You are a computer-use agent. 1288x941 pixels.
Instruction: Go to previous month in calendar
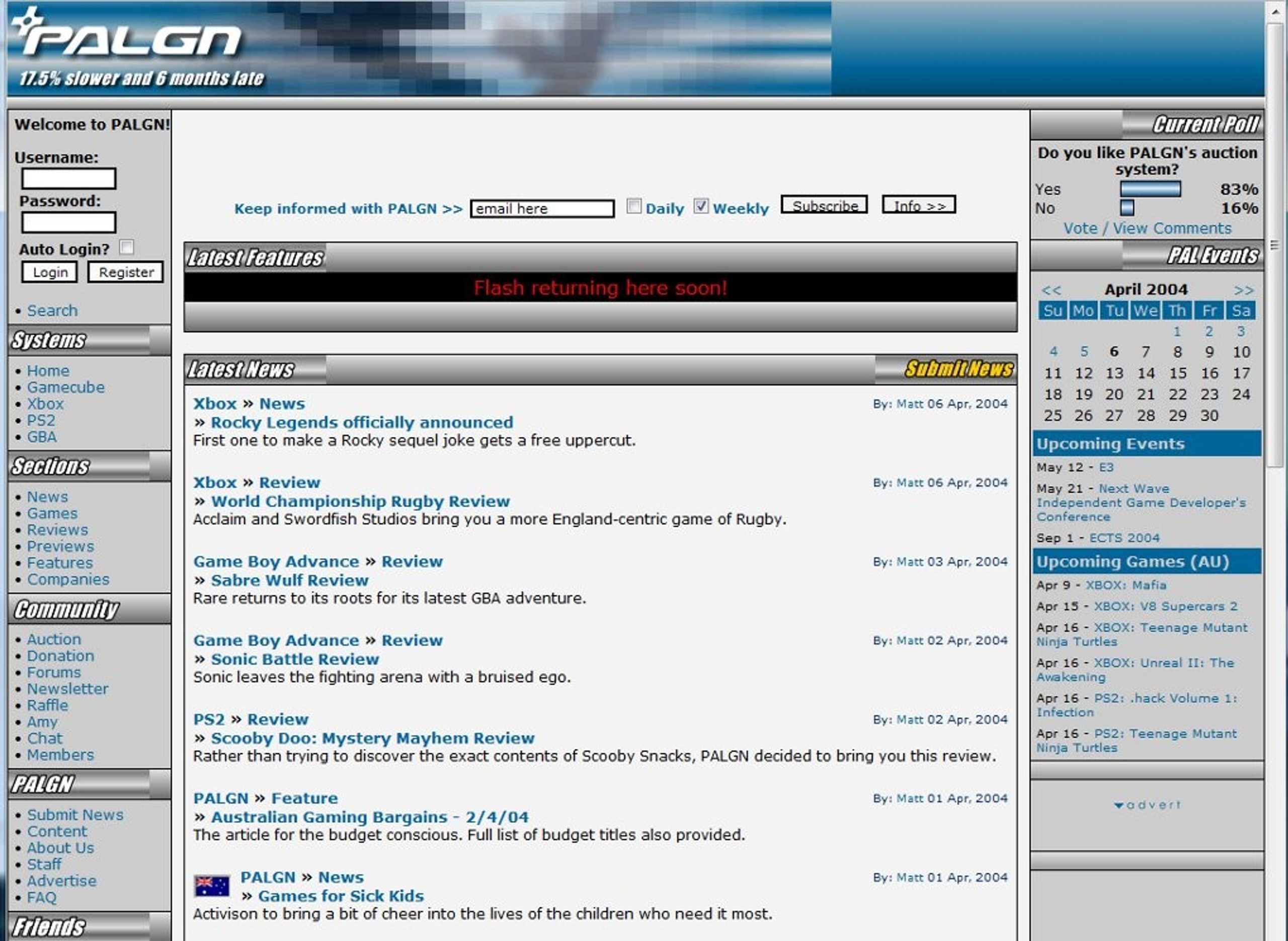1051,290
